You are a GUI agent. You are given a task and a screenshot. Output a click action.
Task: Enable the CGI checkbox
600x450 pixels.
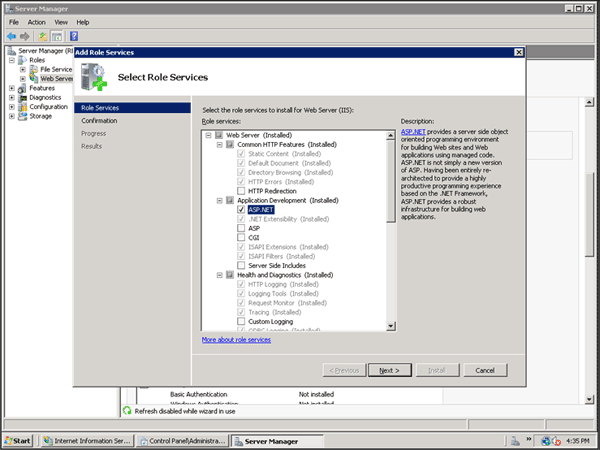241,238
